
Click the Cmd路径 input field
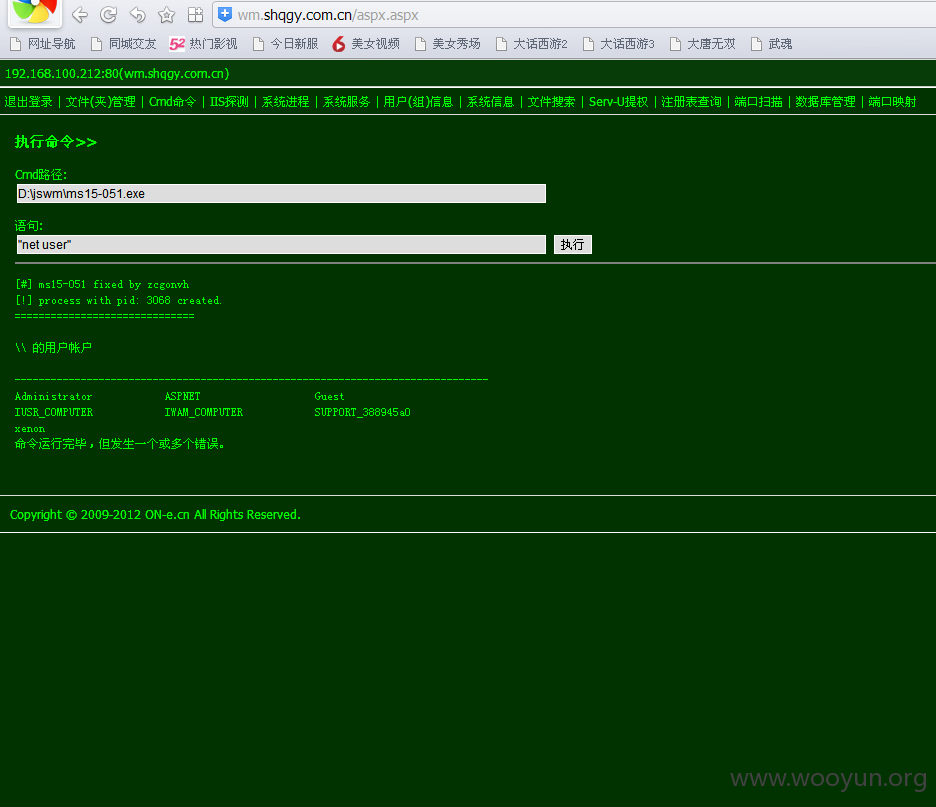point(281,193)
